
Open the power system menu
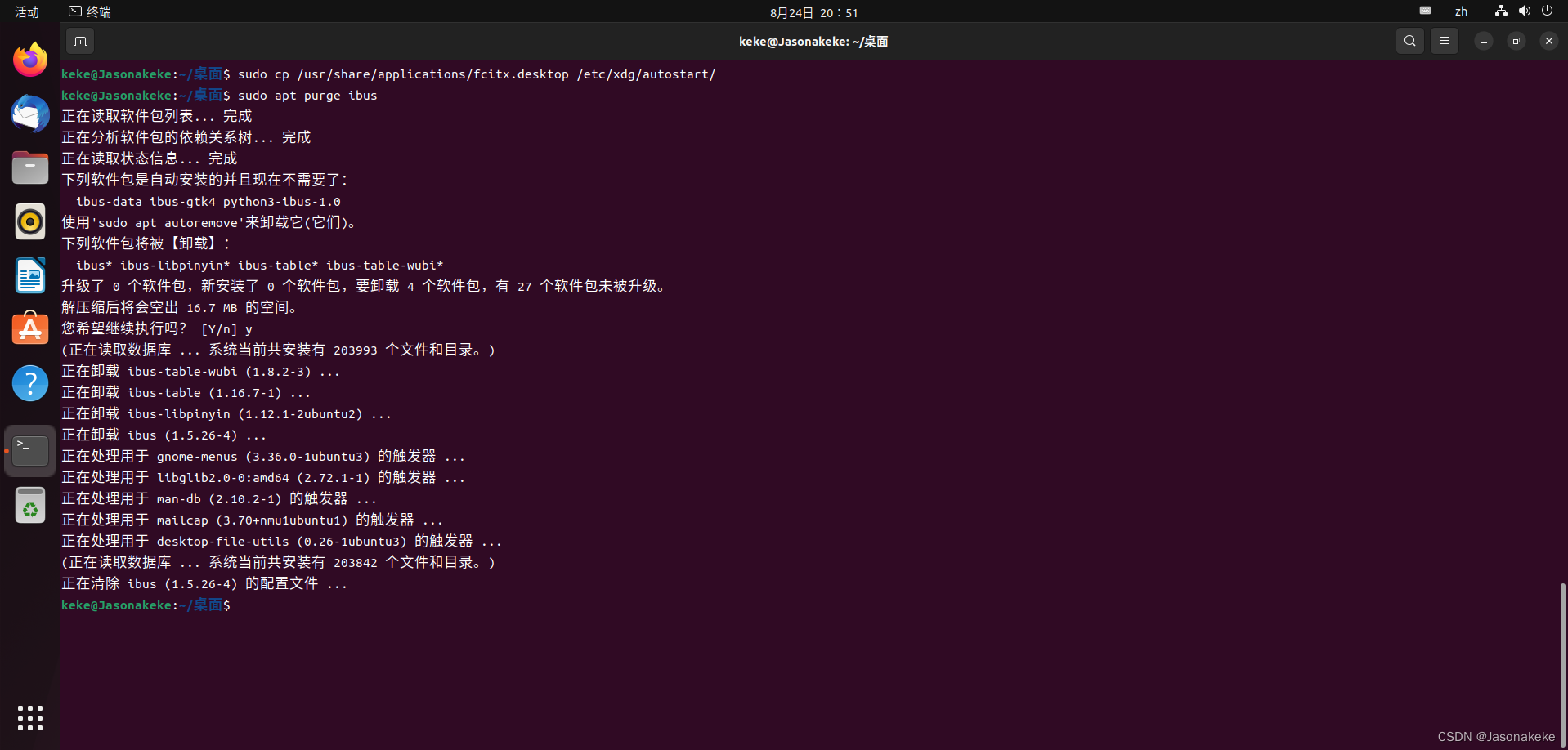(x=1548, y=11)
